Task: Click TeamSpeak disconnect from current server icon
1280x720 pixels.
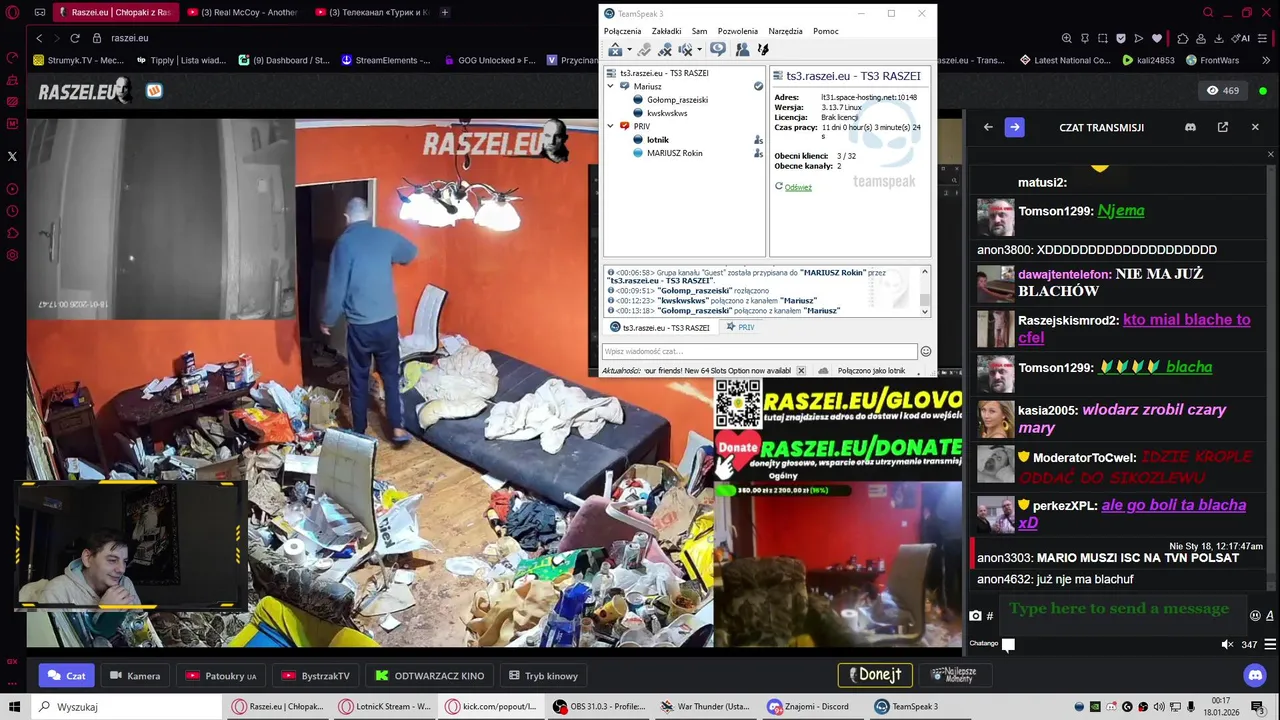Action: click(x=644, y=49)
